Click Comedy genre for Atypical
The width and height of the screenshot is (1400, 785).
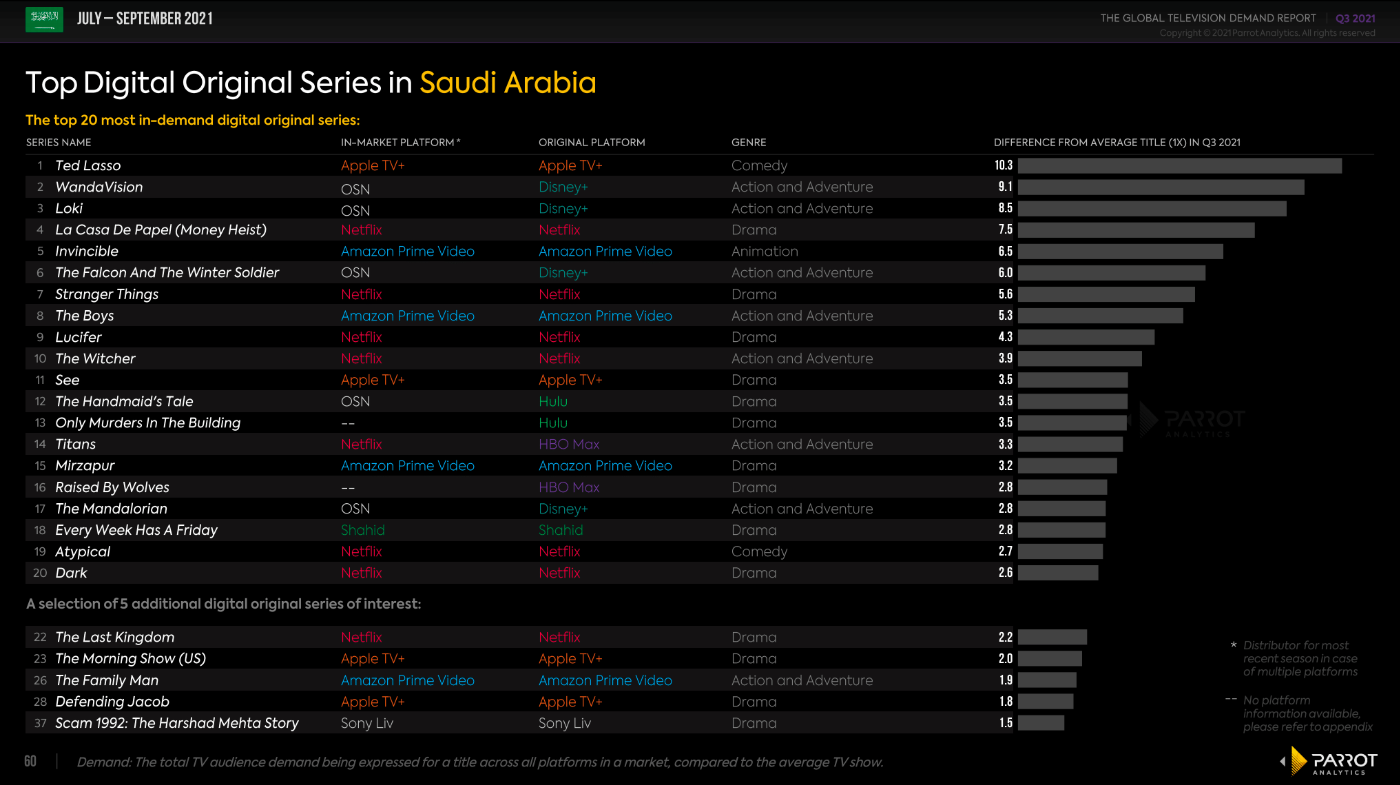[x=759, y=552]
